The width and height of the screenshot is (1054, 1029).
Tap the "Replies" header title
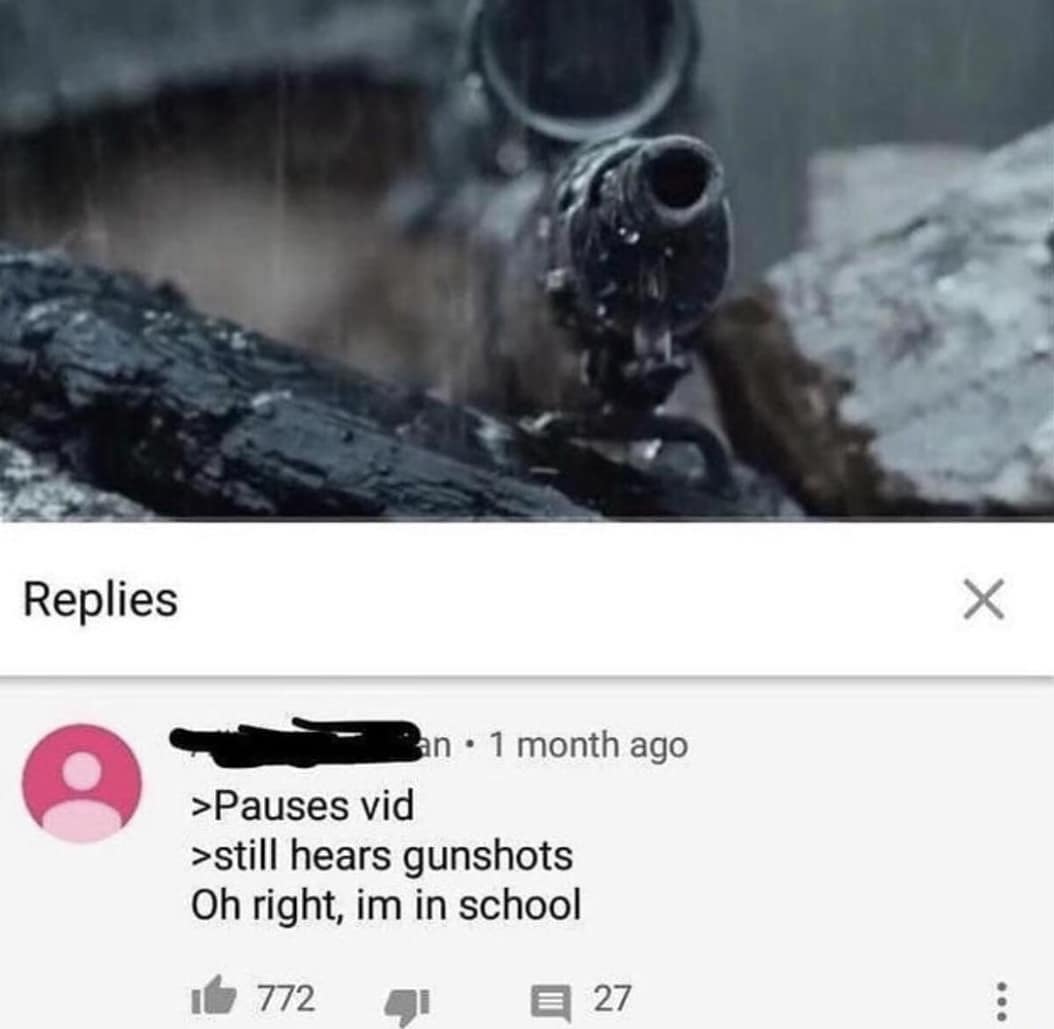[100, 600]
